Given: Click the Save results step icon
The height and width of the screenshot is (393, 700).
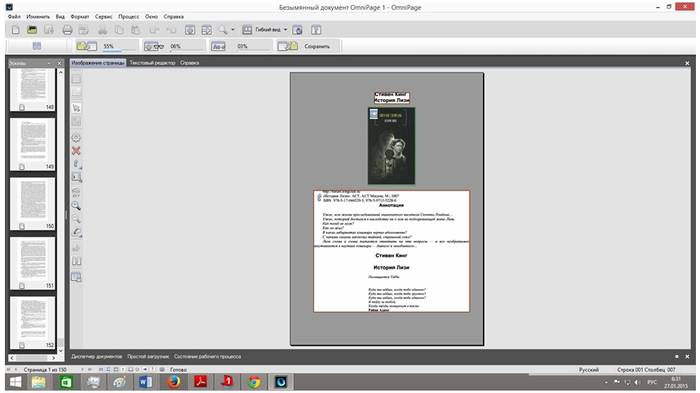Looking at the screenshot, I should pyautogui.click(x=288, y=46).
